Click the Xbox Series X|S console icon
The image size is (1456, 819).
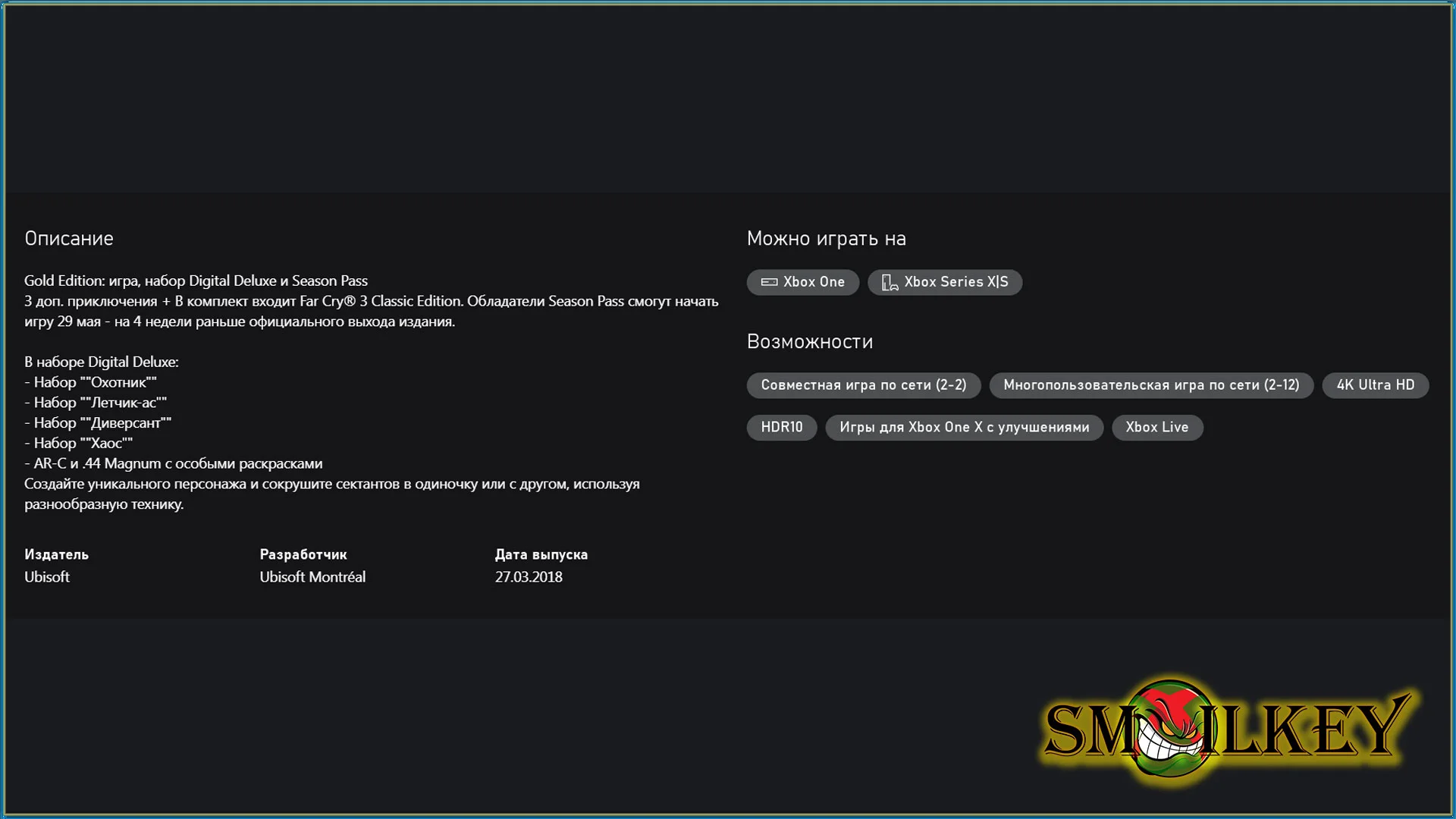tap(890, 282)
